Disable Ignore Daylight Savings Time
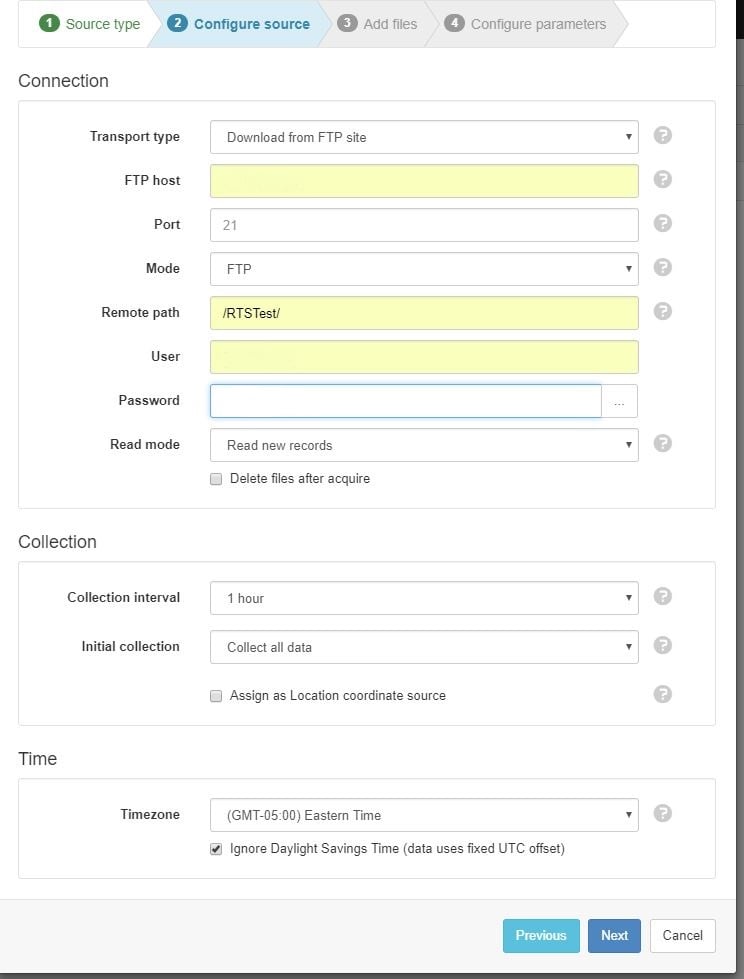Screen dimensions: 744x979 click(x=216, y=848)
